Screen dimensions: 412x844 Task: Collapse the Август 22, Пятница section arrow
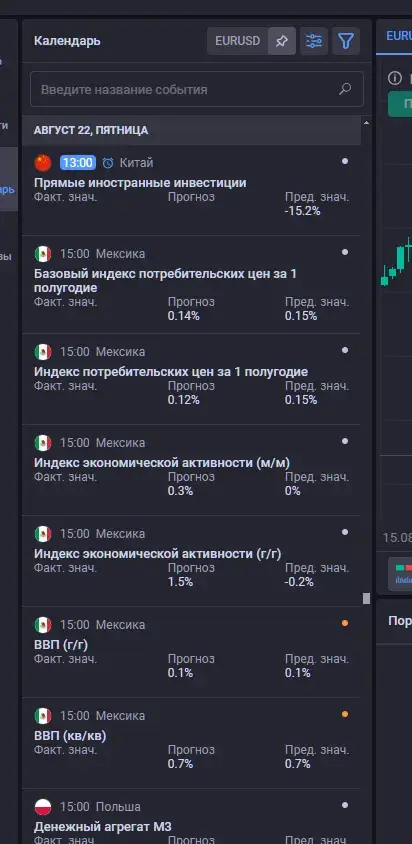367,123
